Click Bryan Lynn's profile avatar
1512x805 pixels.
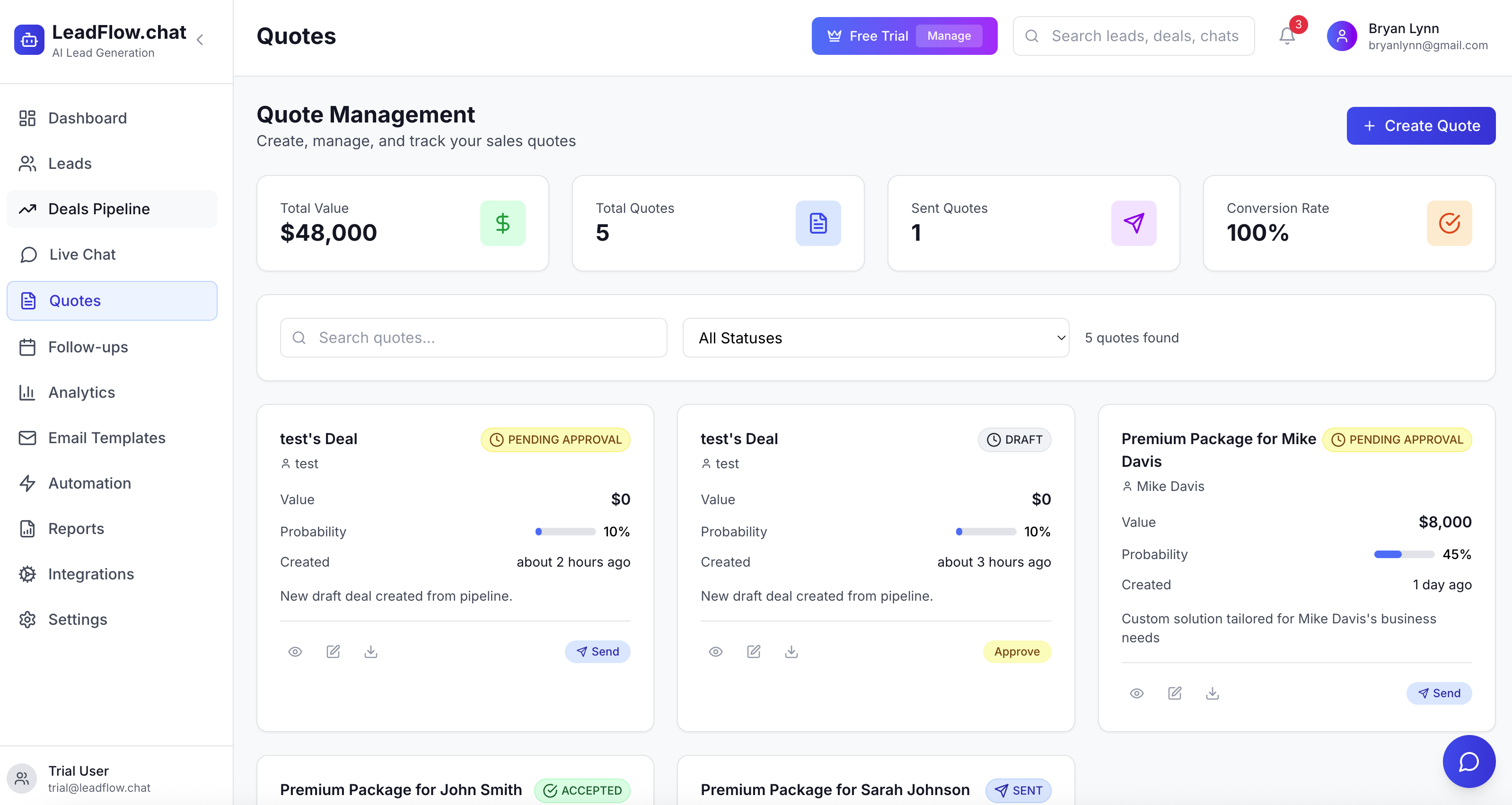(1342, 36)
